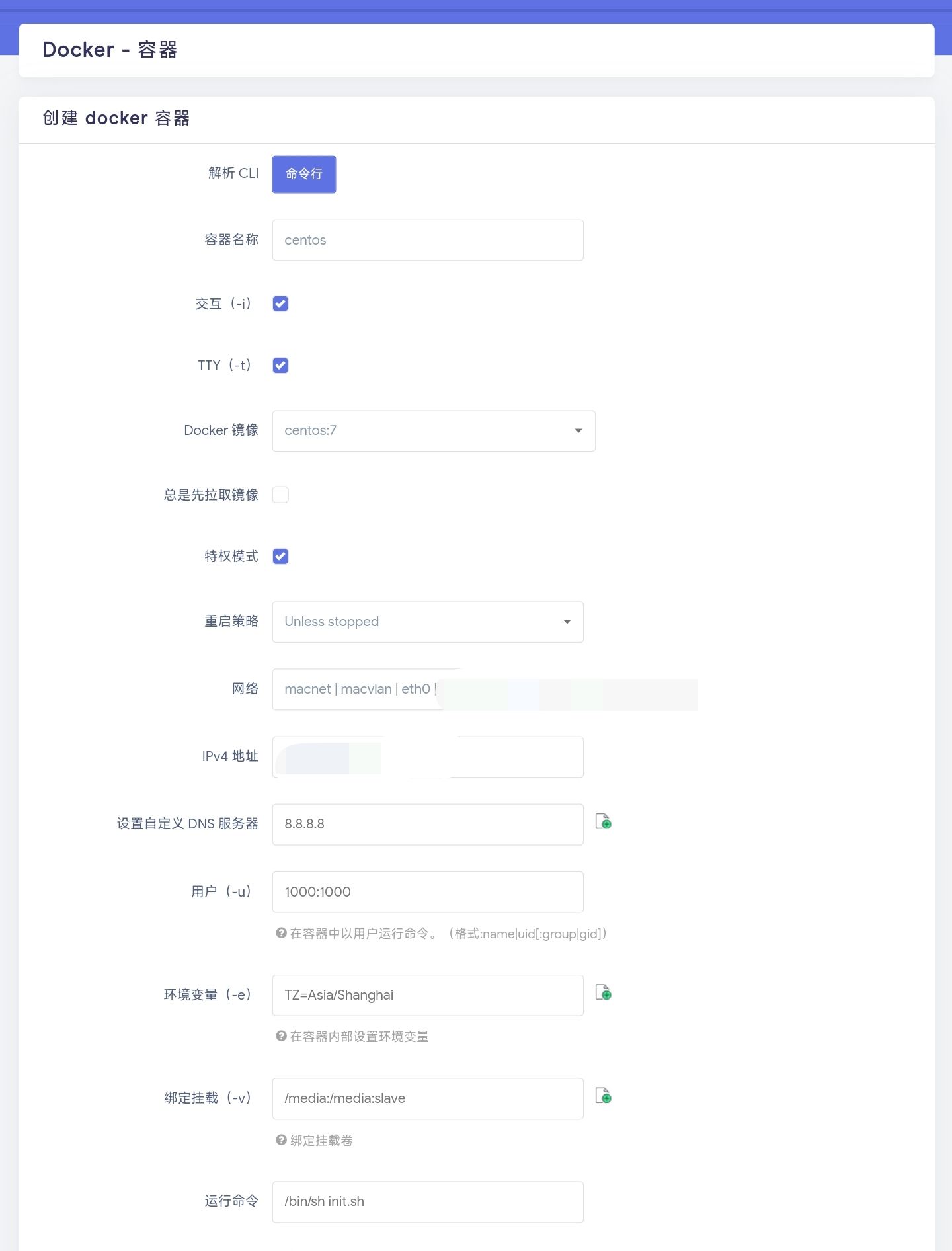Click the Docker - 容器 page header
Viewport: 952px width, 1251px height.
(110, 49)
